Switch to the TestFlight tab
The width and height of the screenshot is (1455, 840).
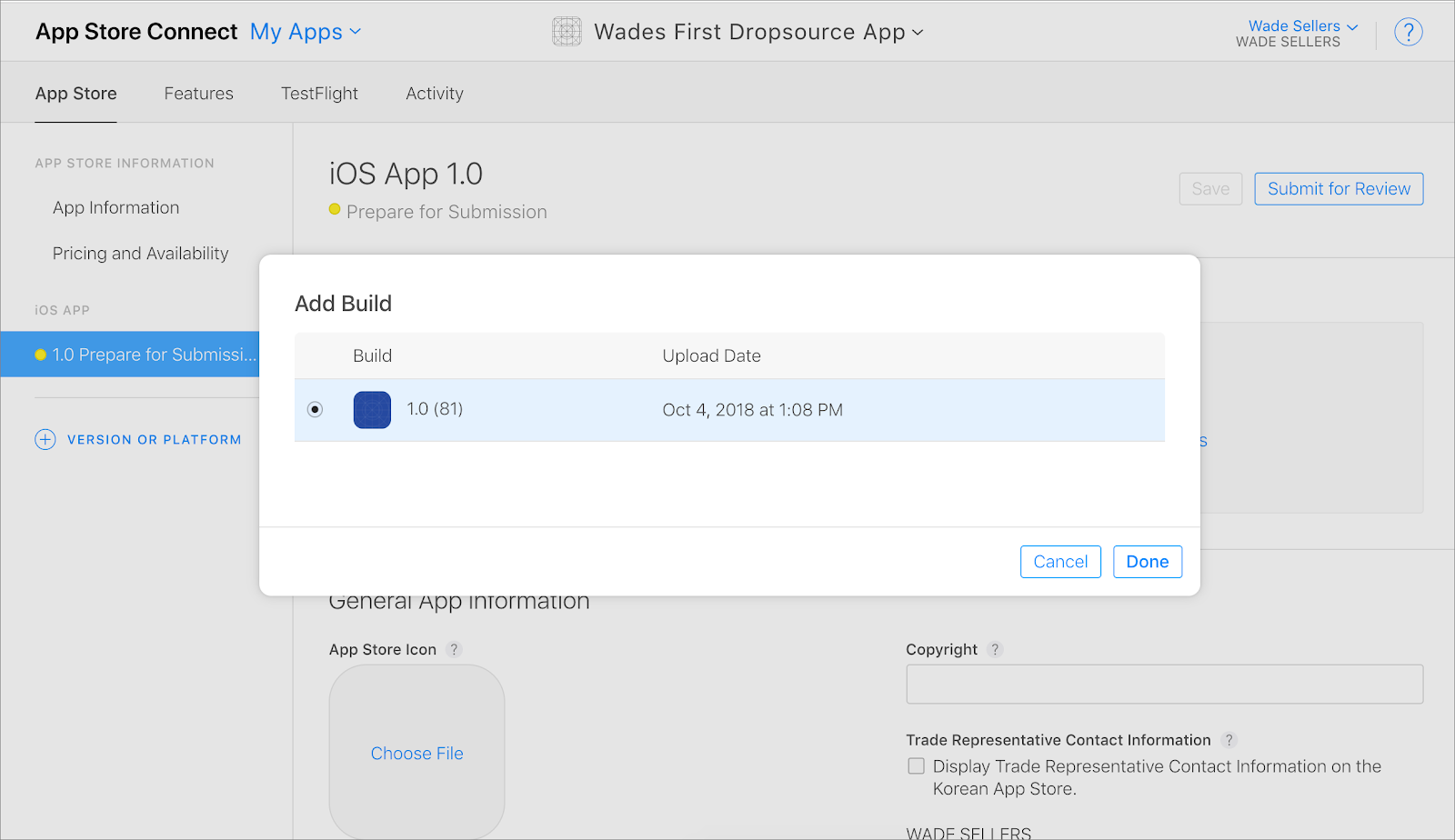(x=319, y=94)
